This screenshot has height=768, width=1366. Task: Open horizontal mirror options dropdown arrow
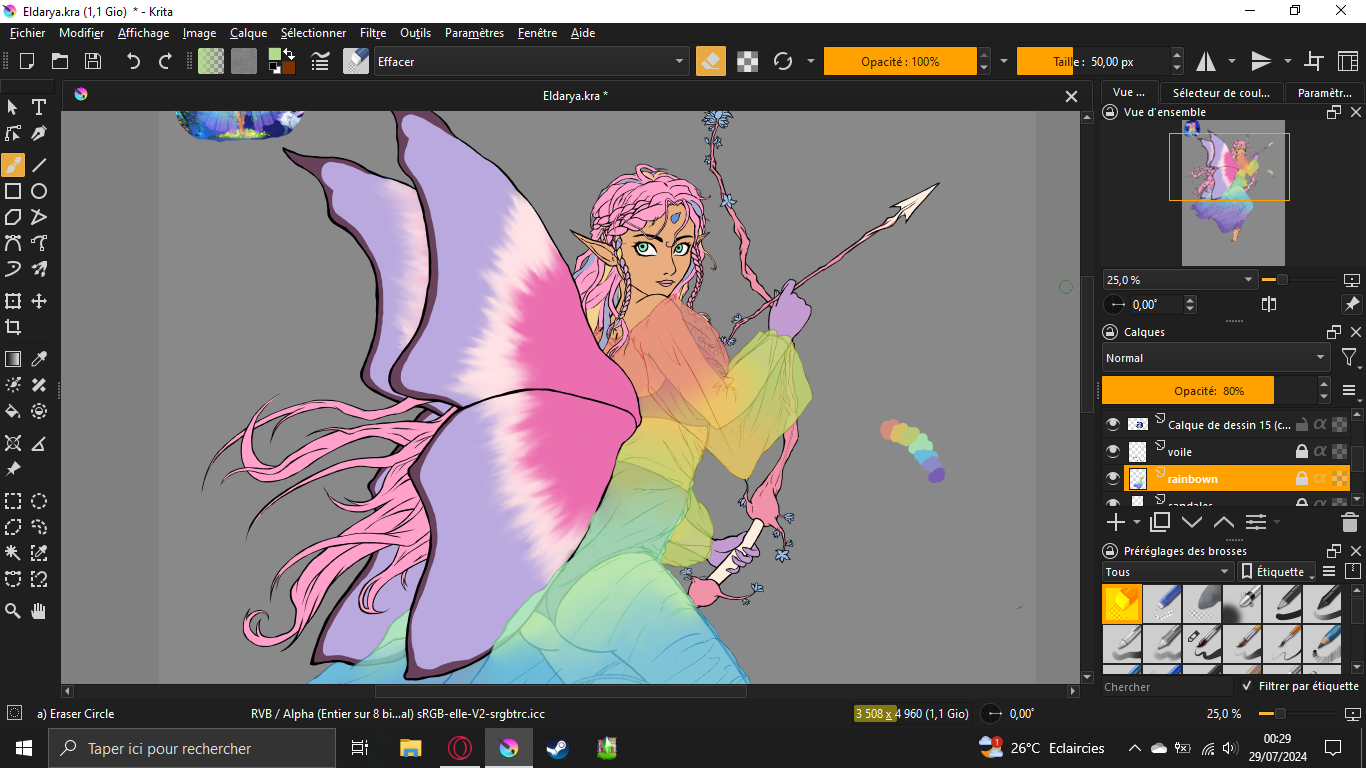(1232, 61)
